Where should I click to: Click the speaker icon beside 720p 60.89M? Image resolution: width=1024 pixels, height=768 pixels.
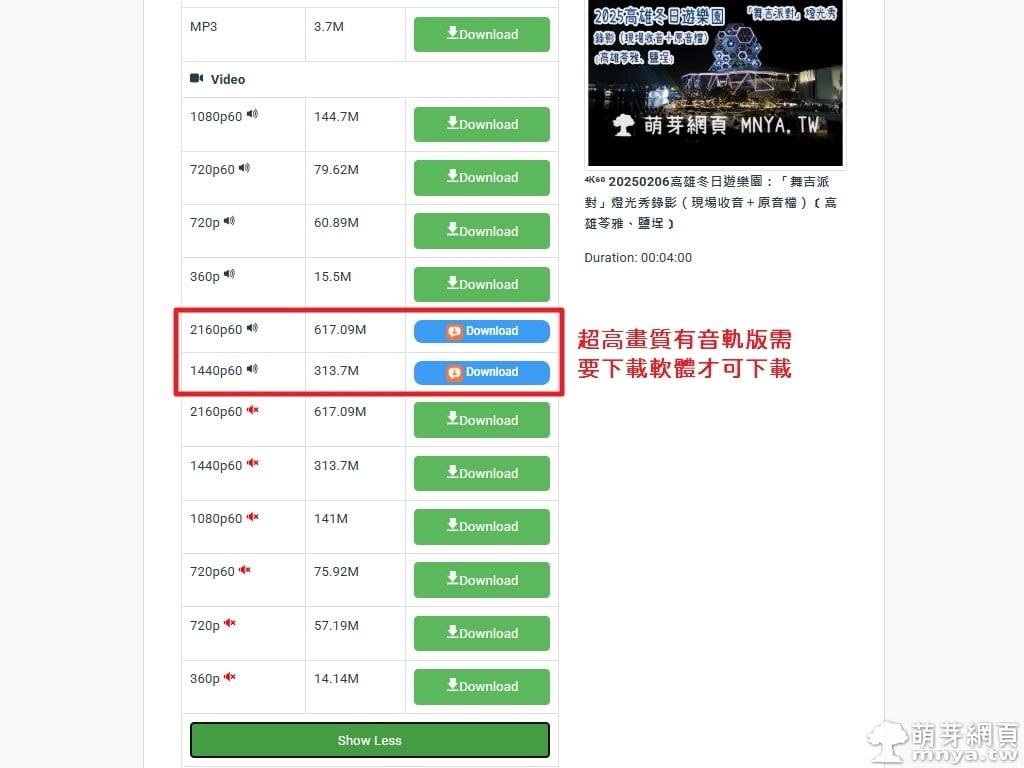pos(229,221)
